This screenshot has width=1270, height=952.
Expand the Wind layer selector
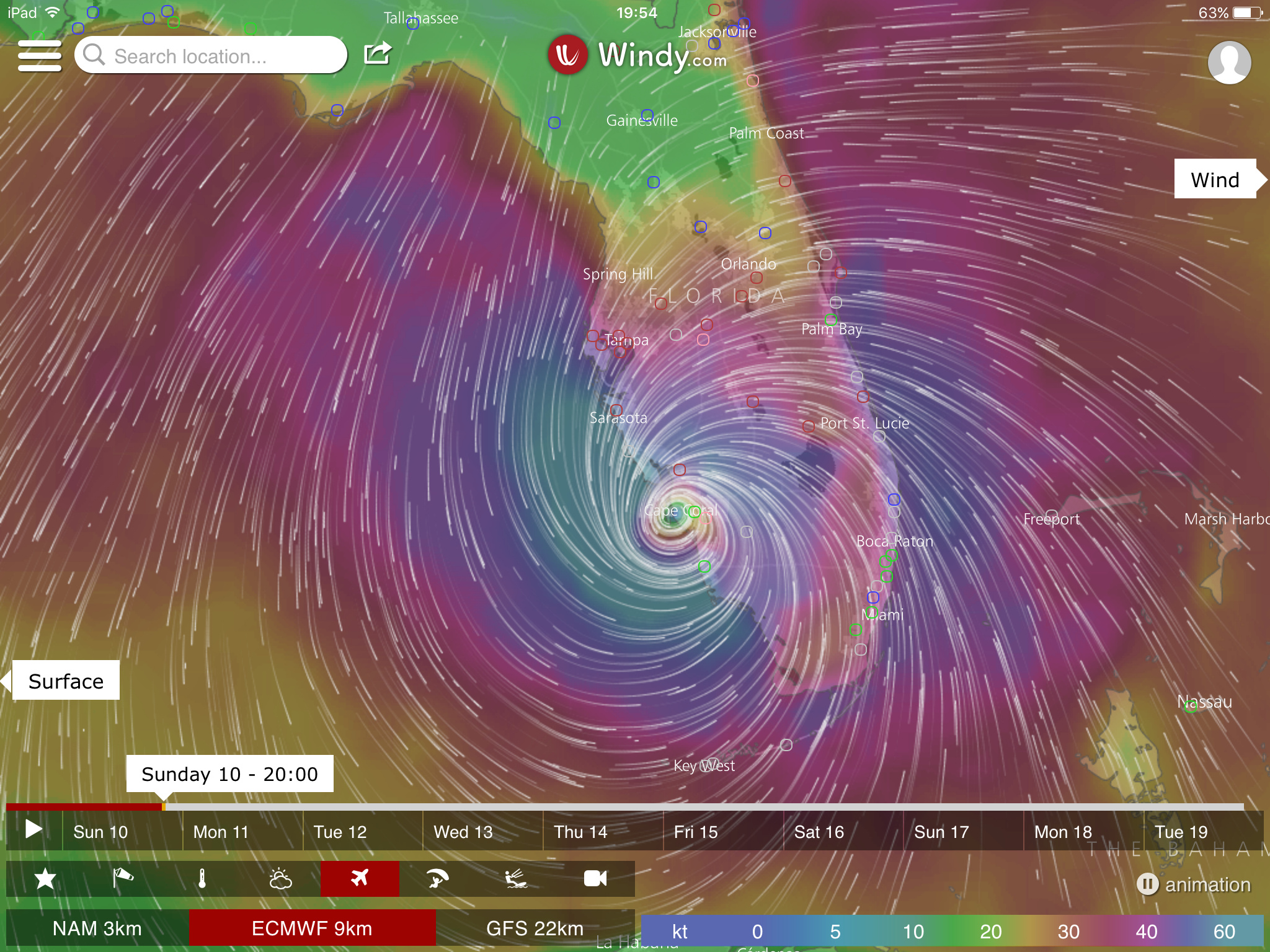point(1215,179)
